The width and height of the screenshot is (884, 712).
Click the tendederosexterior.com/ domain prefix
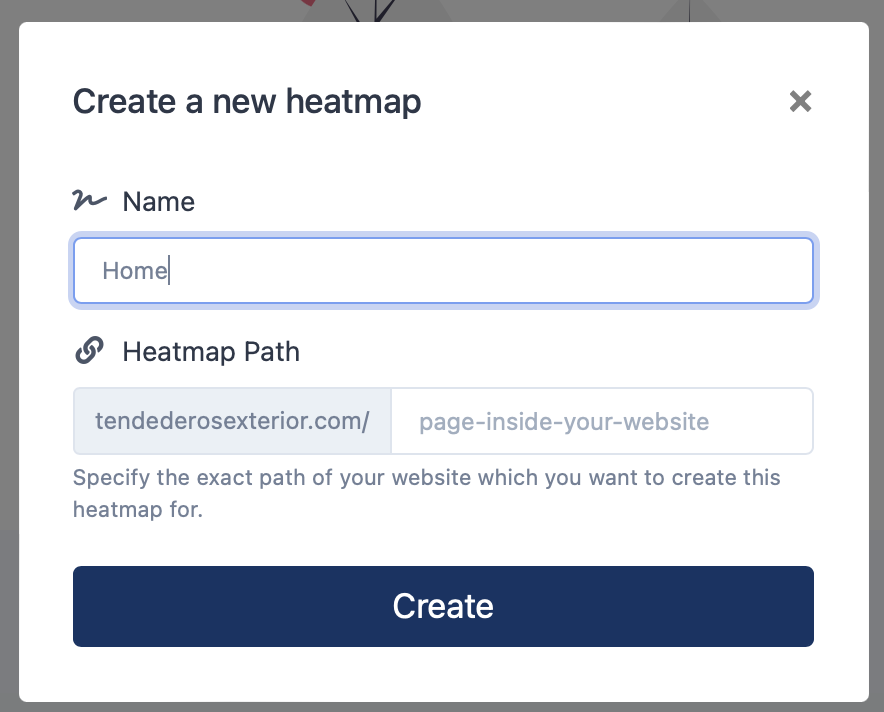click(x=232, y=421)
